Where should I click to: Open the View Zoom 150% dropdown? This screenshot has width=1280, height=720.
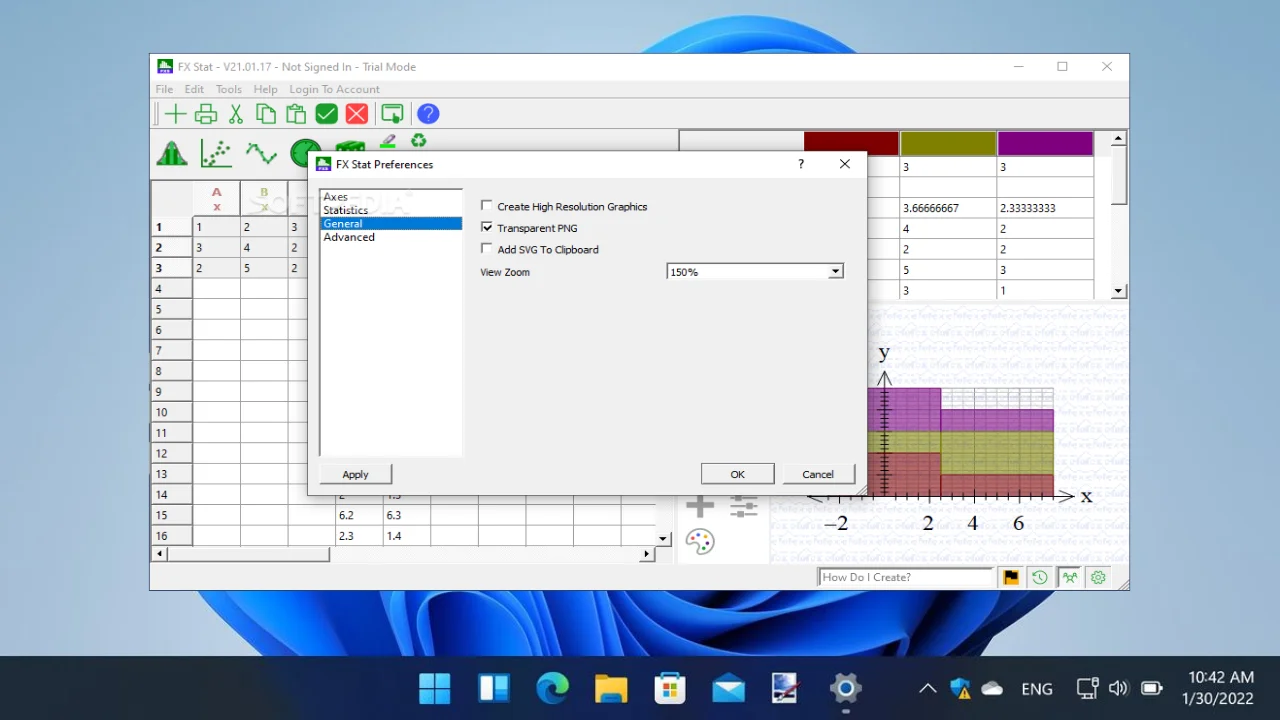(755, 272)
